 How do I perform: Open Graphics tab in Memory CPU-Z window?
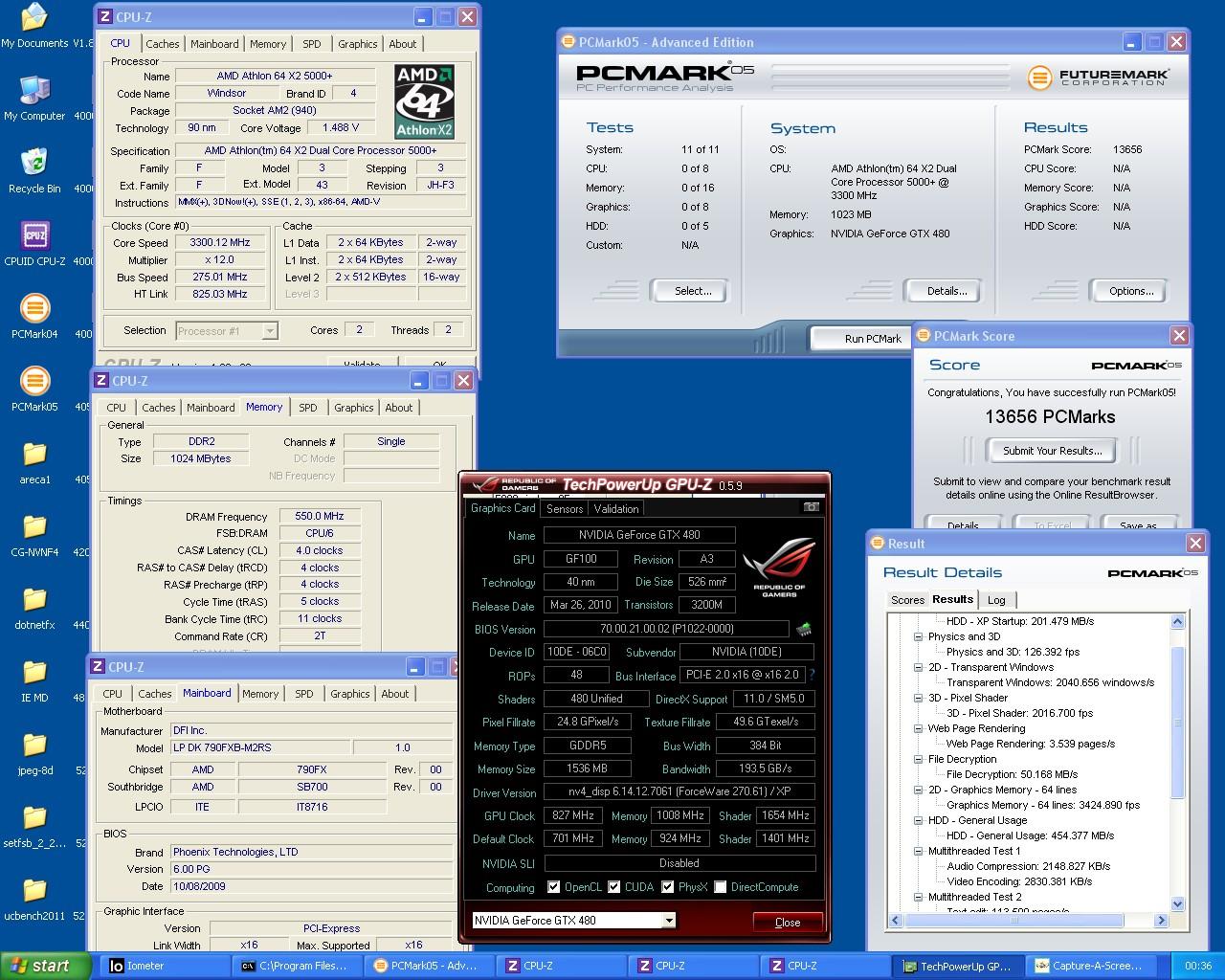point(353,408)
